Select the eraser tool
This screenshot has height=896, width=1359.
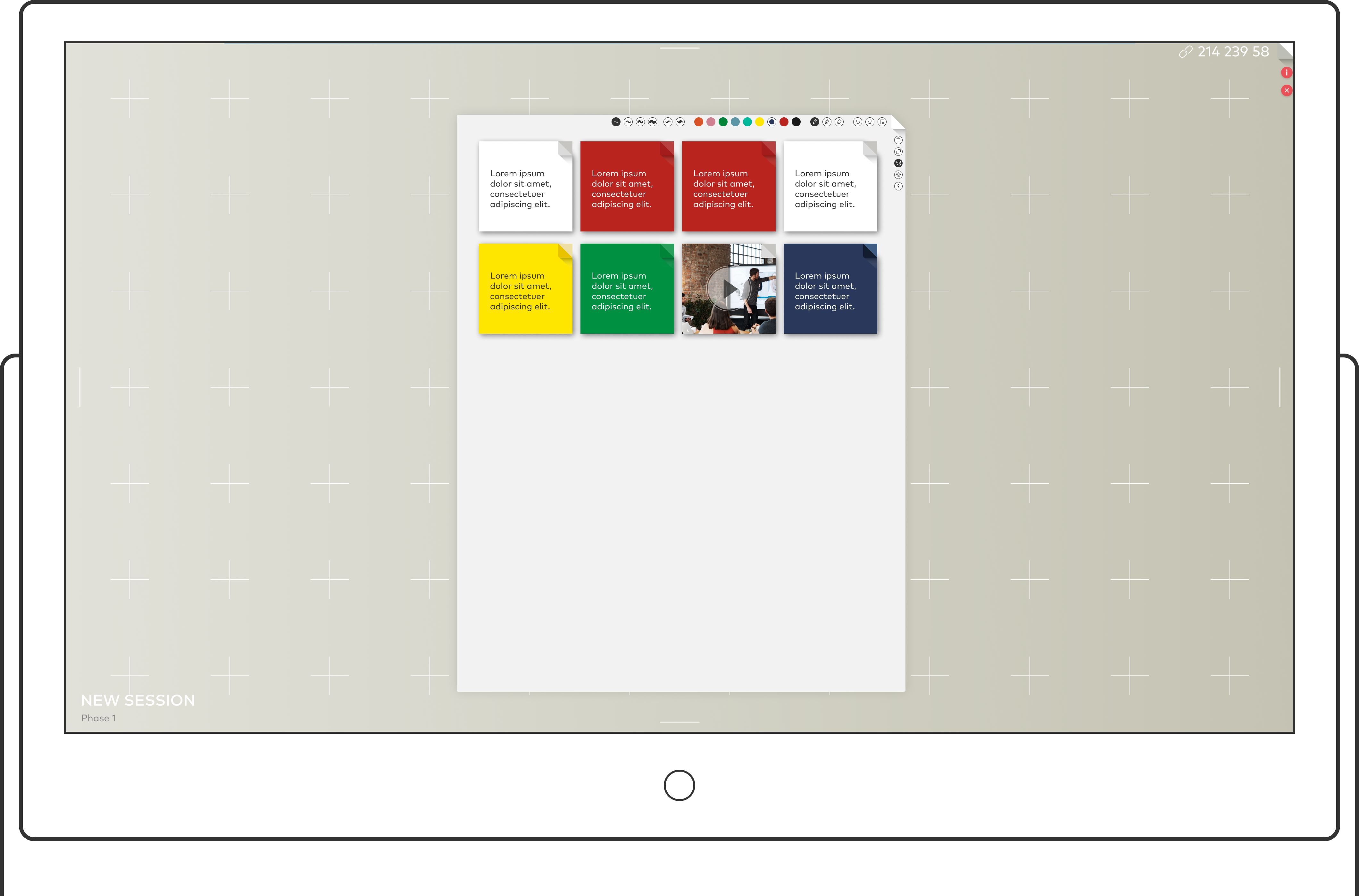[839, 122]
